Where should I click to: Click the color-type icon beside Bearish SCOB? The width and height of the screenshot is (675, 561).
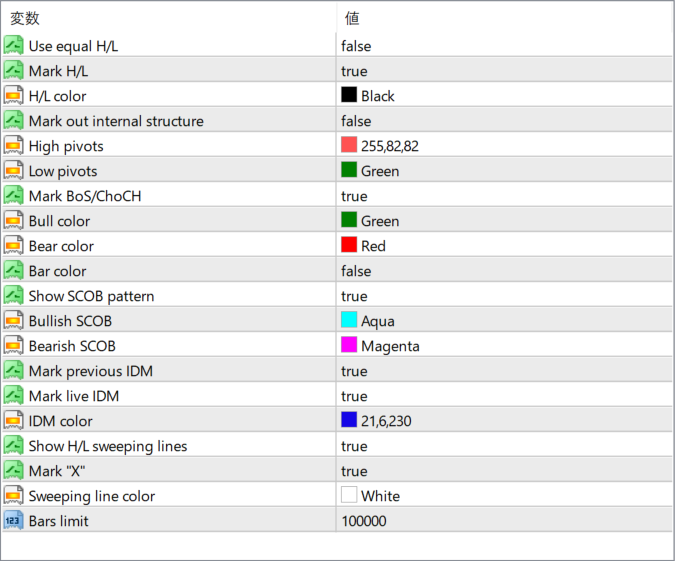click(13, 345)
